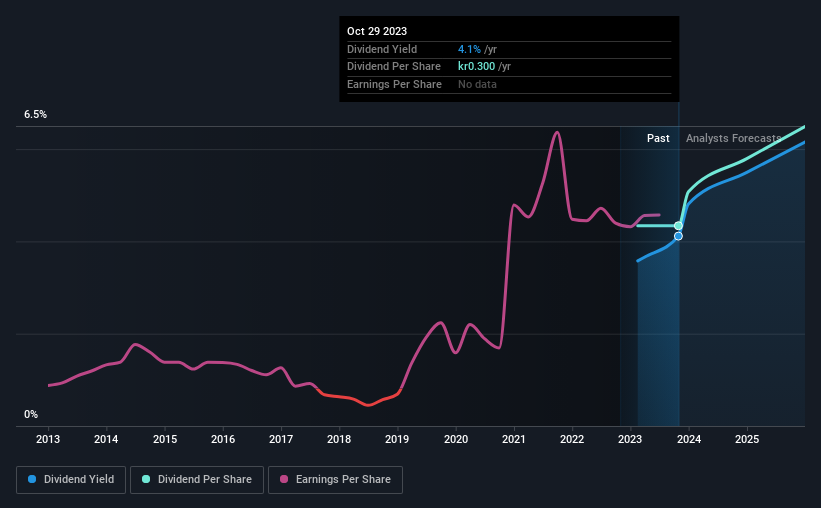Click the 2022 x-axis label
Screen dimensions: 821x508
pyautogui.click(x=572, y=439)
